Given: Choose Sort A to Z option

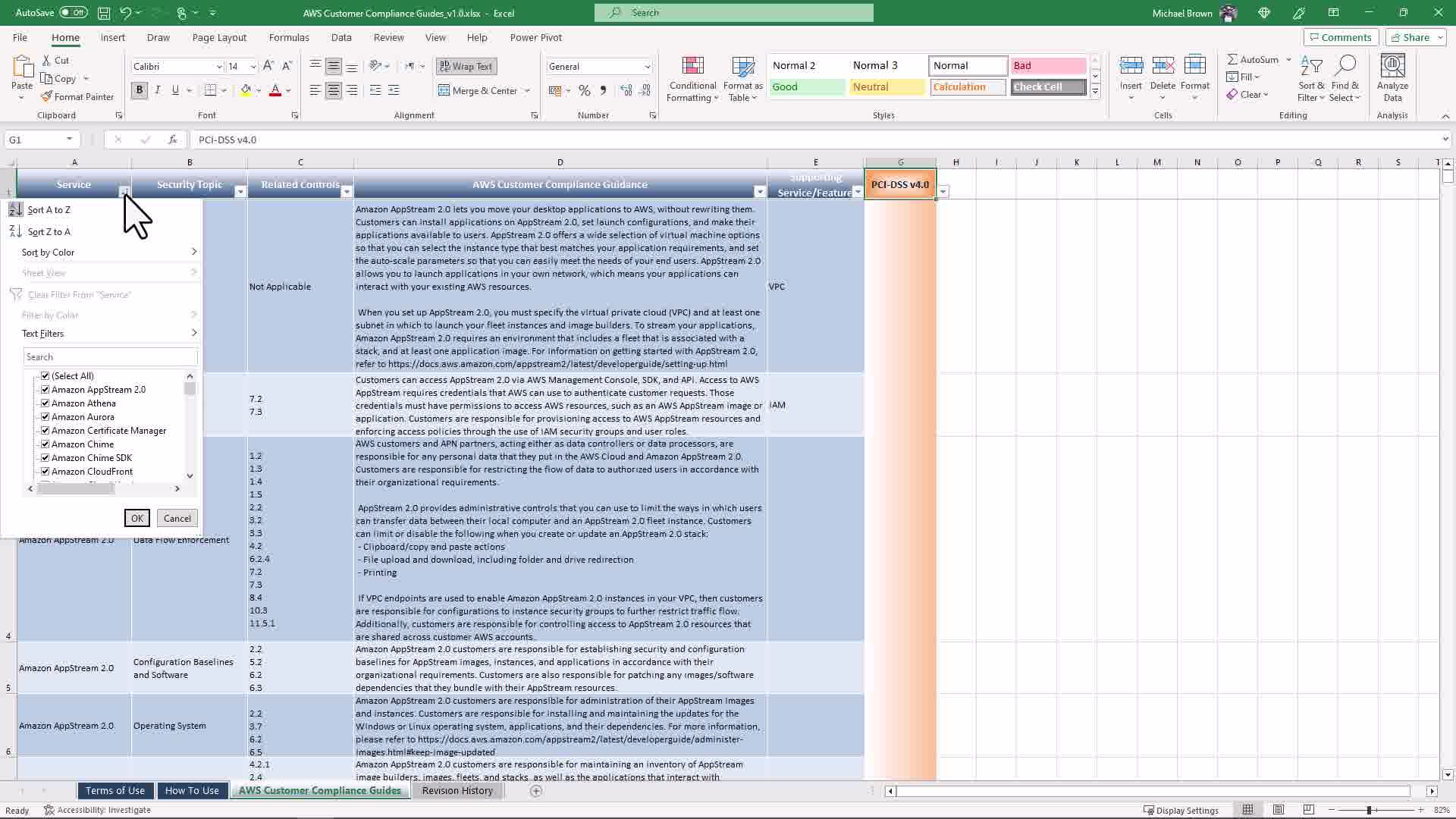Looking at the screenshot, I should pyautogui.click(x=49, y=210).
